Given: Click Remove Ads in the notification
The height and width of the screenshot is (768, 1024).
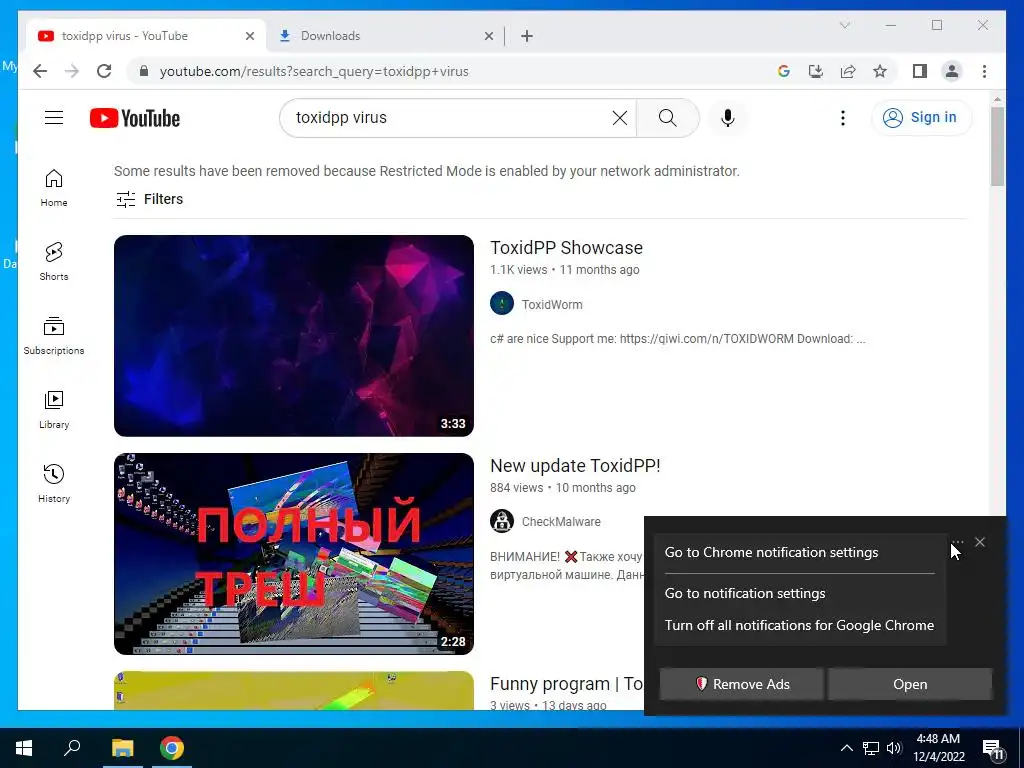Looking at the screenshot, I should pos(741,684).
